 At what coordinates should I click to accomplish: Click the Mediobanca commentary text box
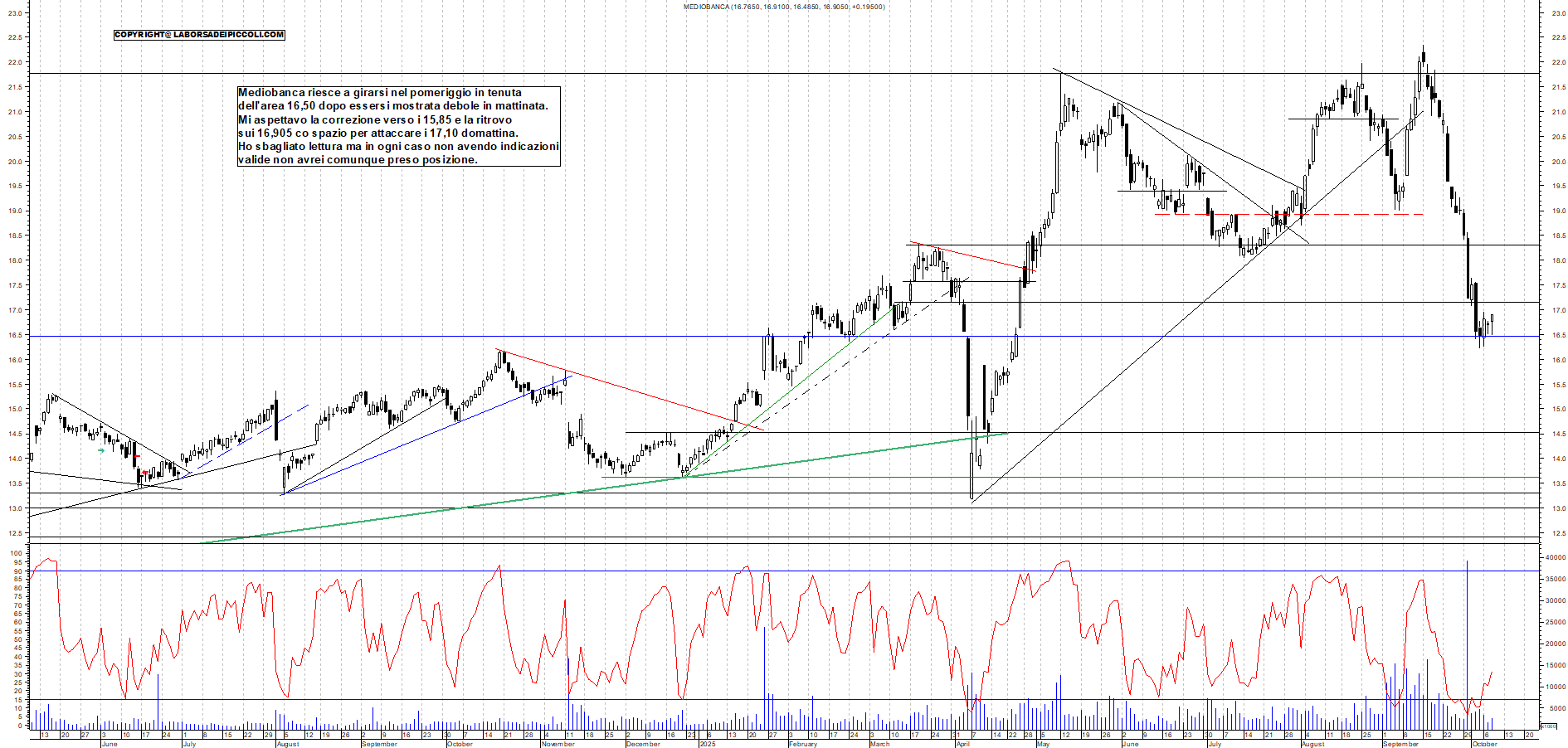398,126
